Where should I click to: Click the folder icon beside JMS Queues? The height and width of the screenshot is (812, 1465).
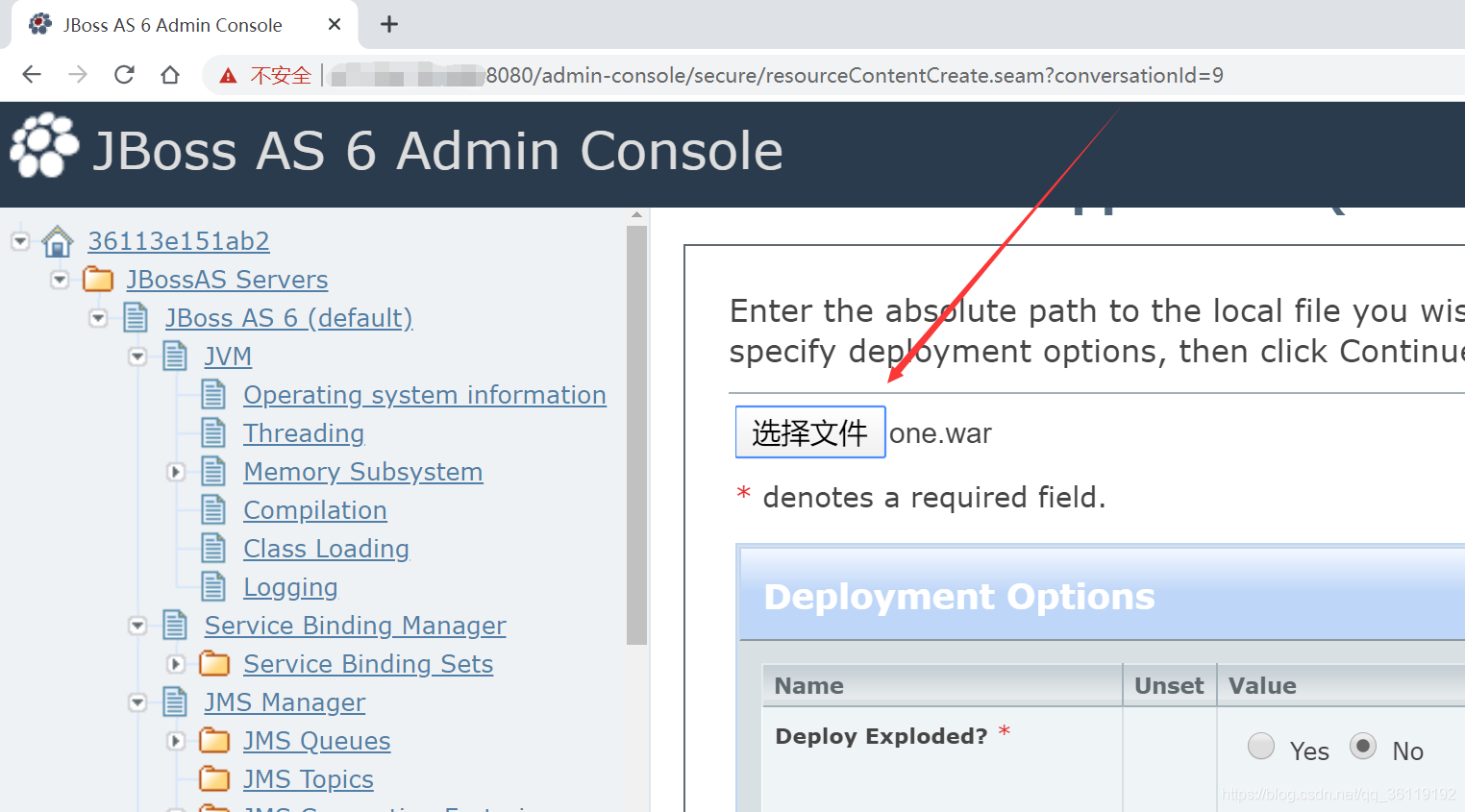(214, 741)
